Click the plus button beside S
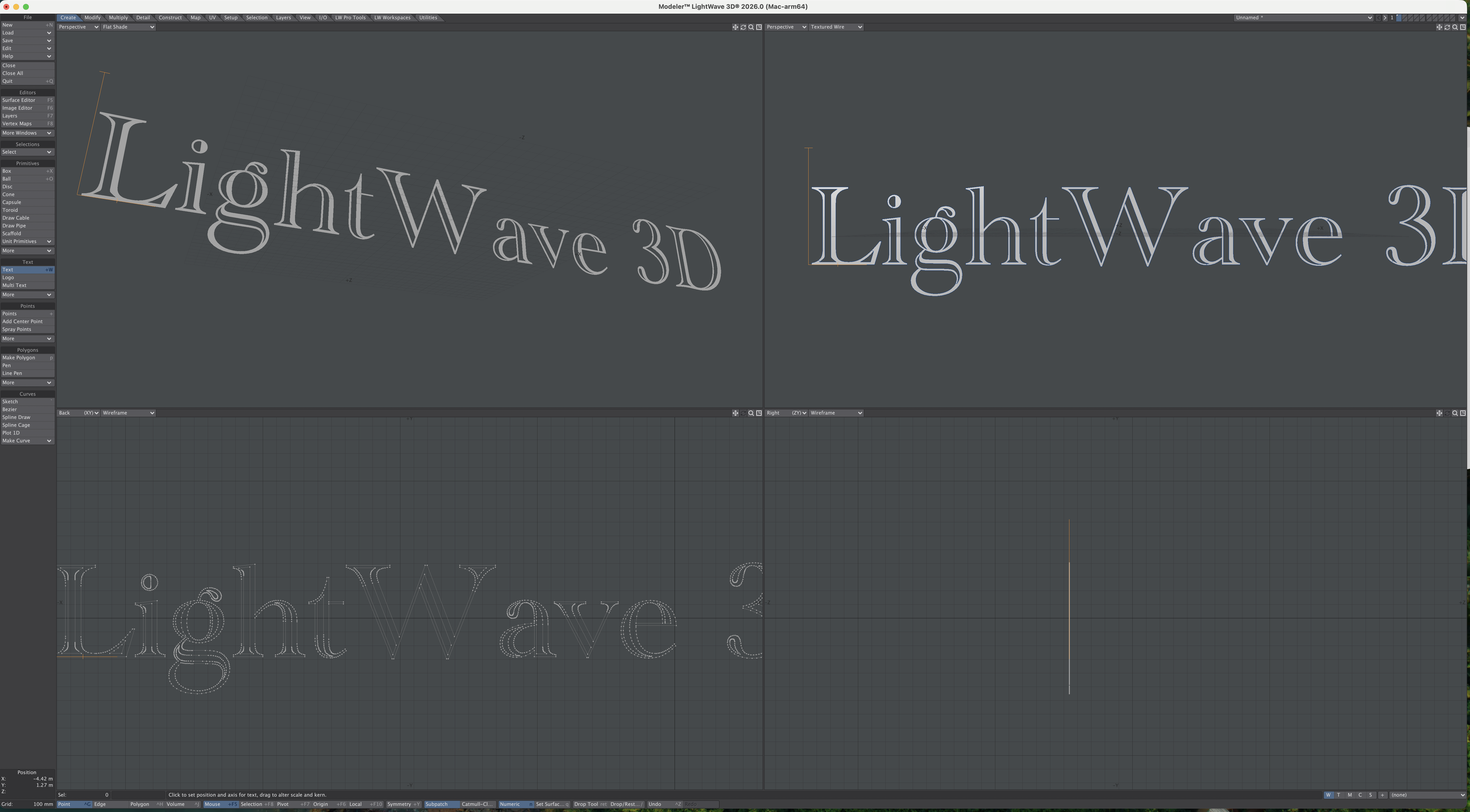The width and height of the screenshot is (1470, 812). tap(1383, 795)
